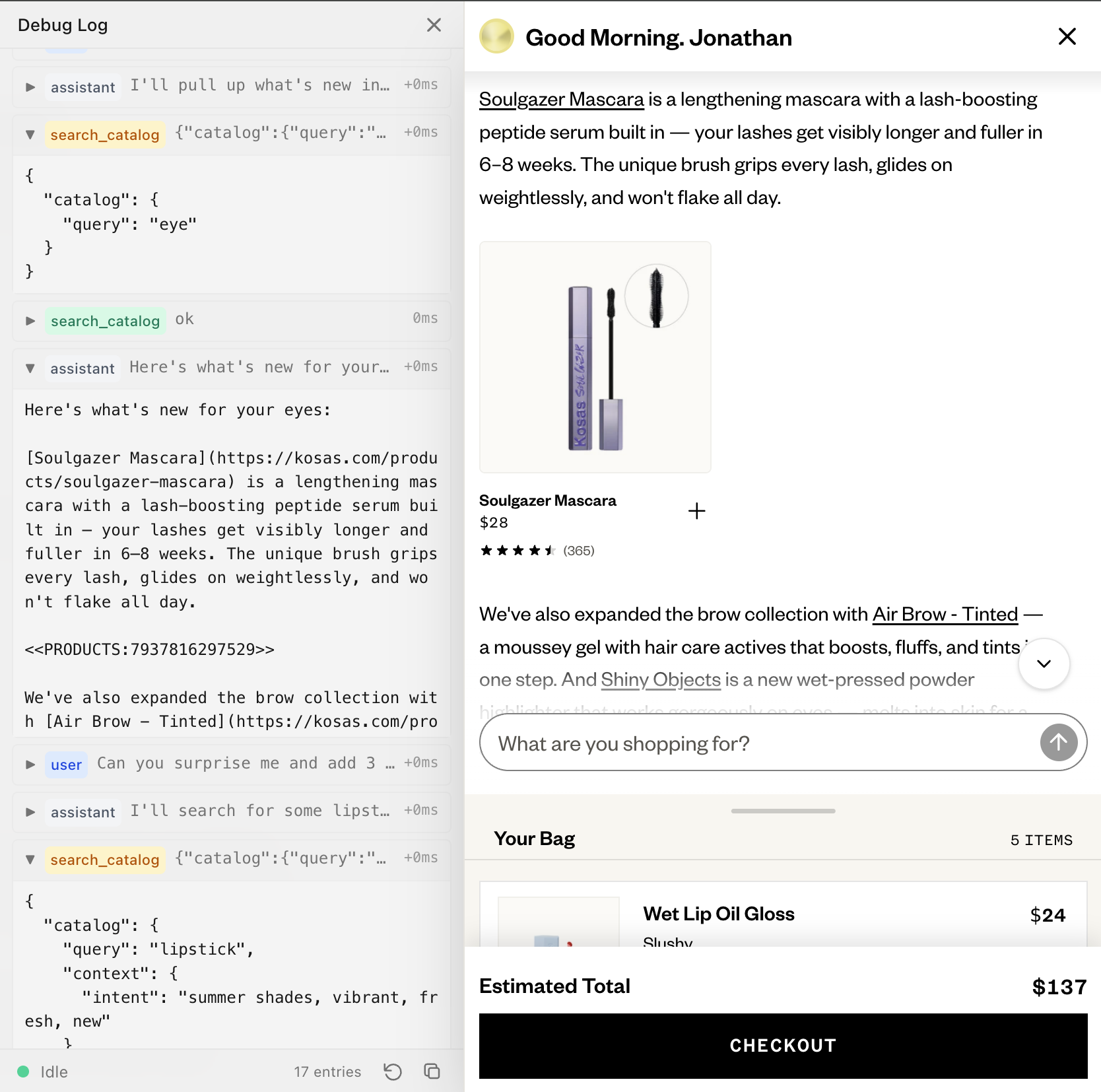Collapse the search_catalog lipstick query entry

pos(30,860)
